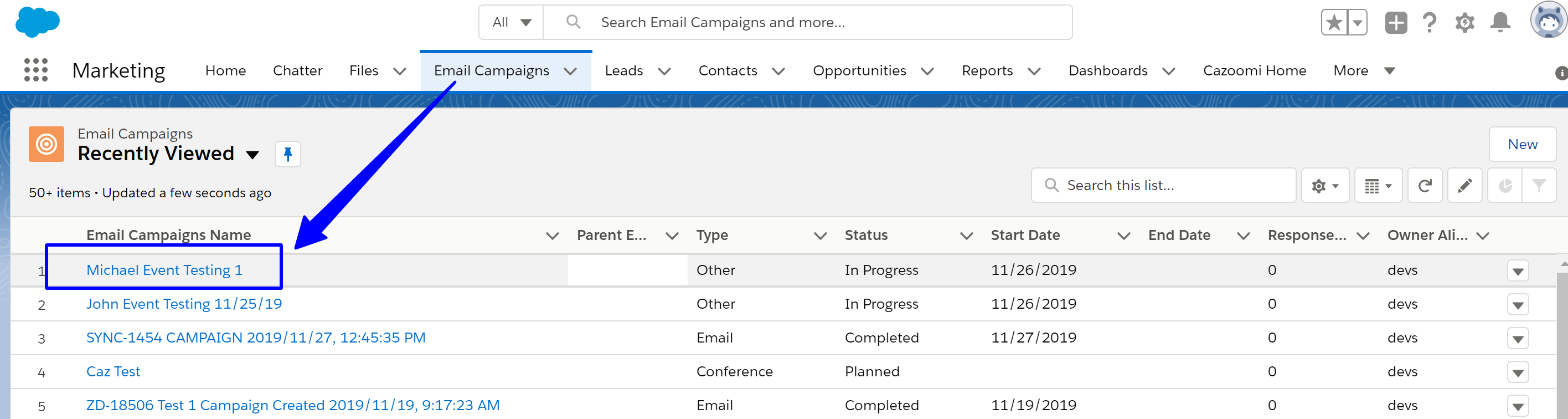
Task: Expand the Leads tab chevron
Action: pos(665,71)
